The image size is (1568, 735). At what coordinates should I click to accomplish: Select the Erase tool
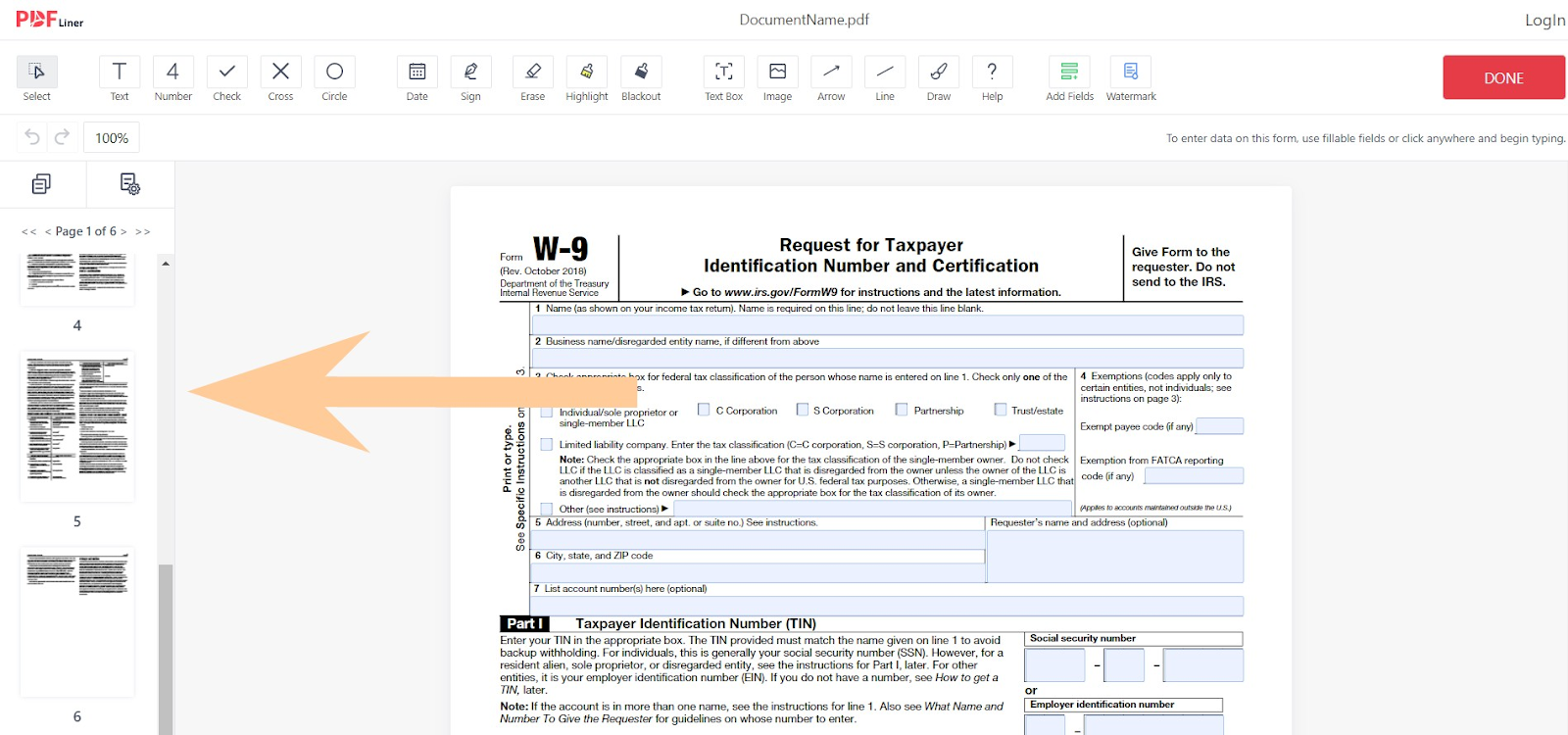pyautogui.click(x=533, y=78)
